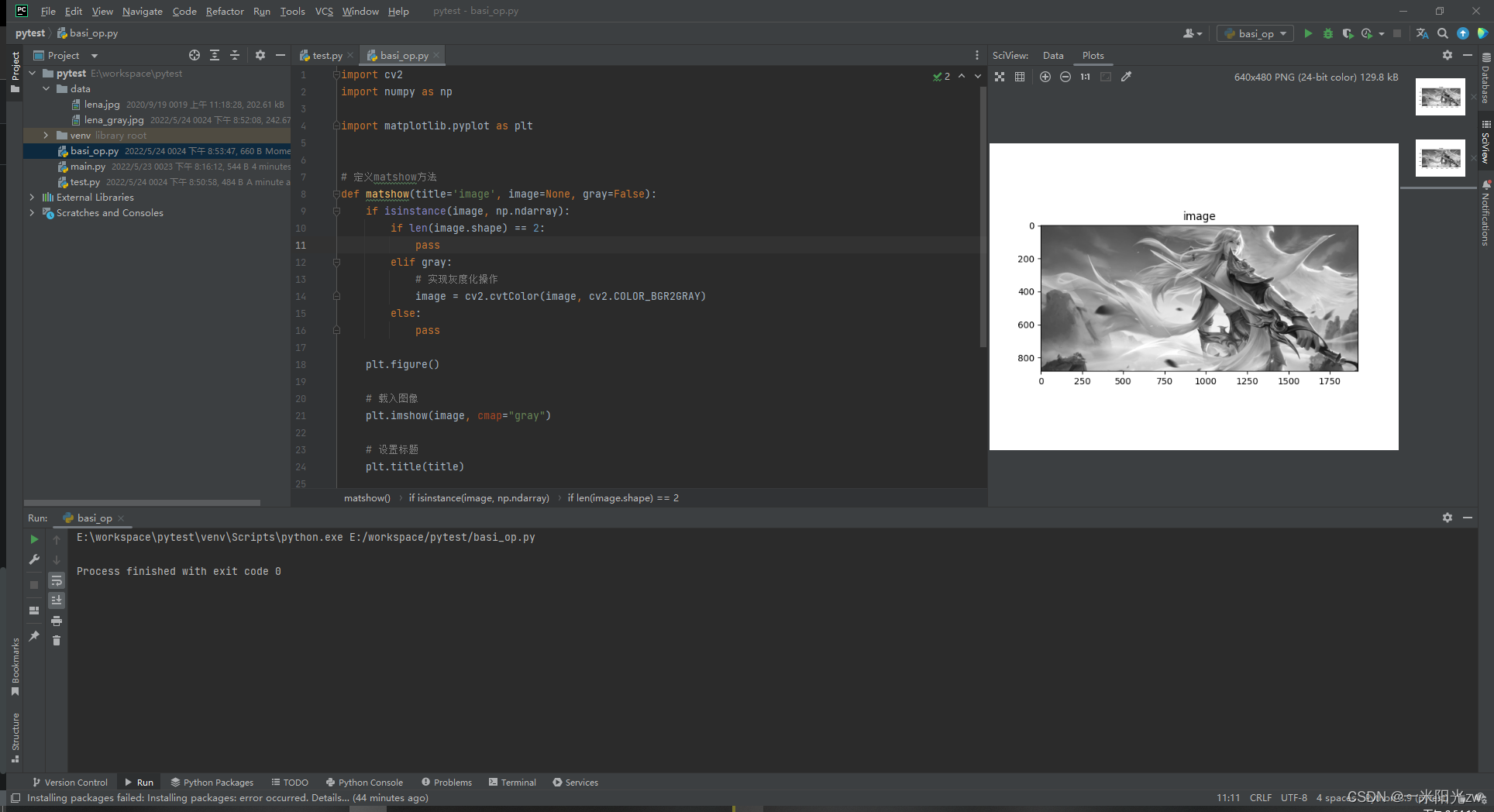Expand the venv library root folder
Viewport: 1494px width, 812px height.
click(46, 135)
